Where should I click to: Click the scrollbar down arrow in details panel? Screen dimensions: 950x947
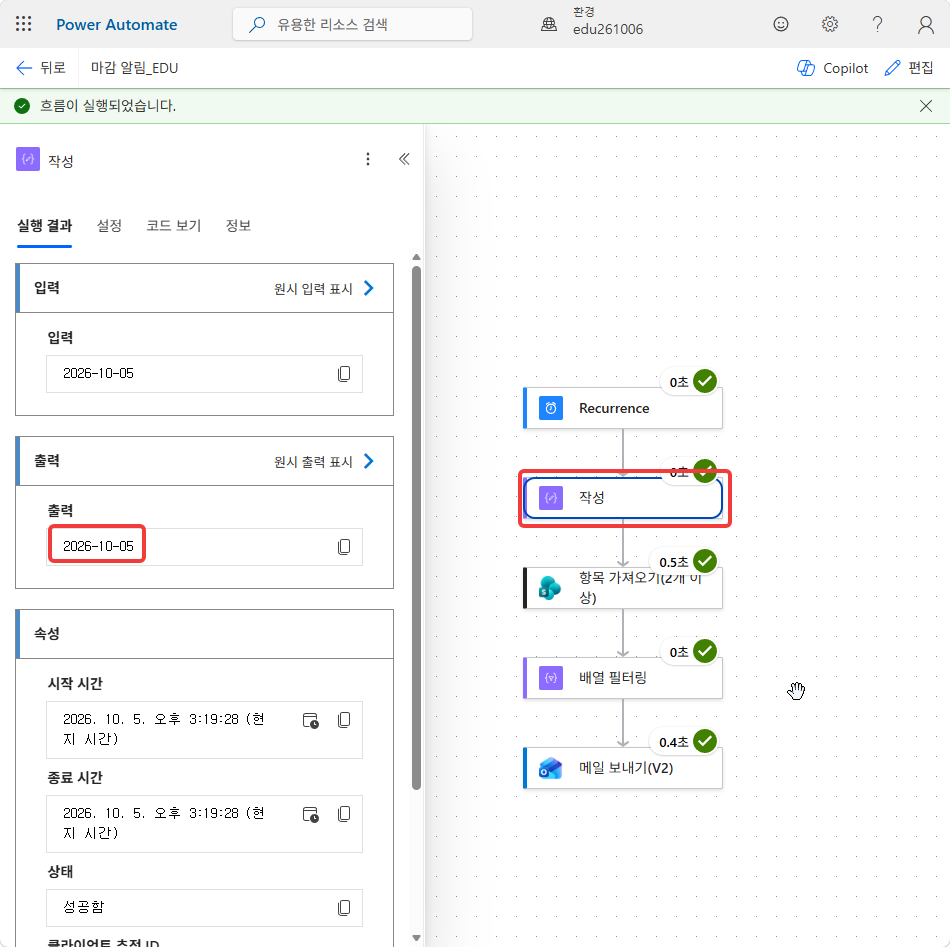416,938
